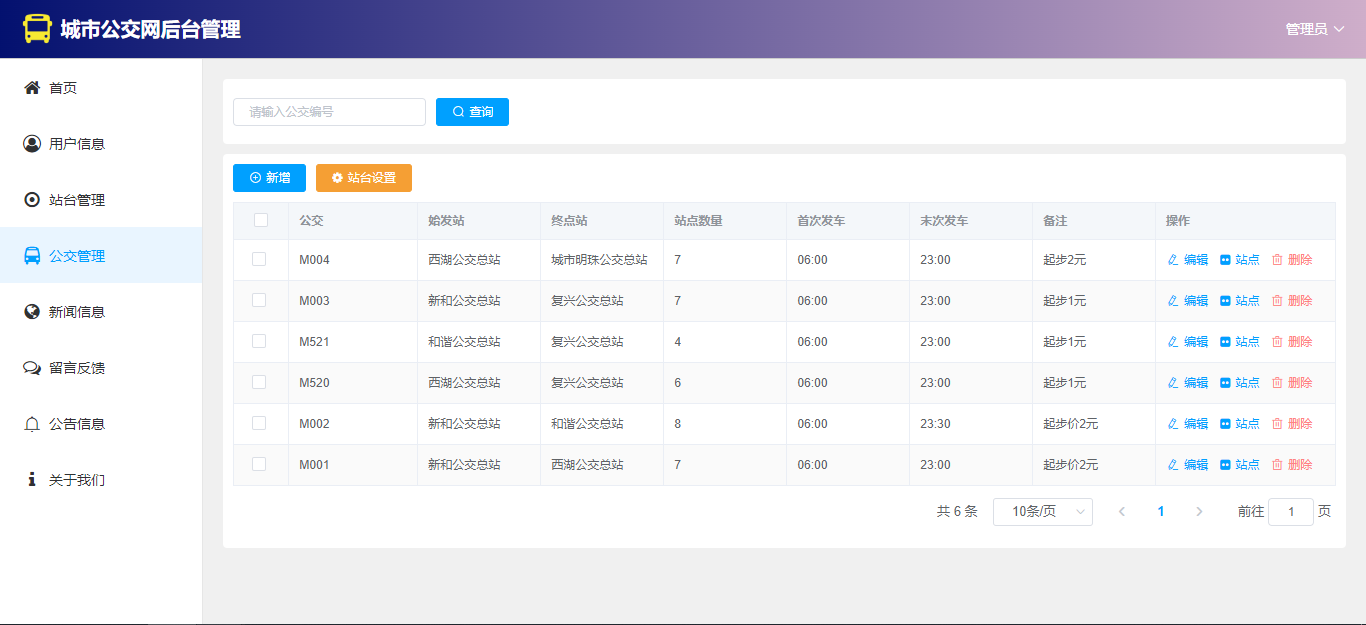The height and width of the screenshot is (625, 1366).
Task: Open the 管理员 user dropdown
Action: pos(1315,29)
